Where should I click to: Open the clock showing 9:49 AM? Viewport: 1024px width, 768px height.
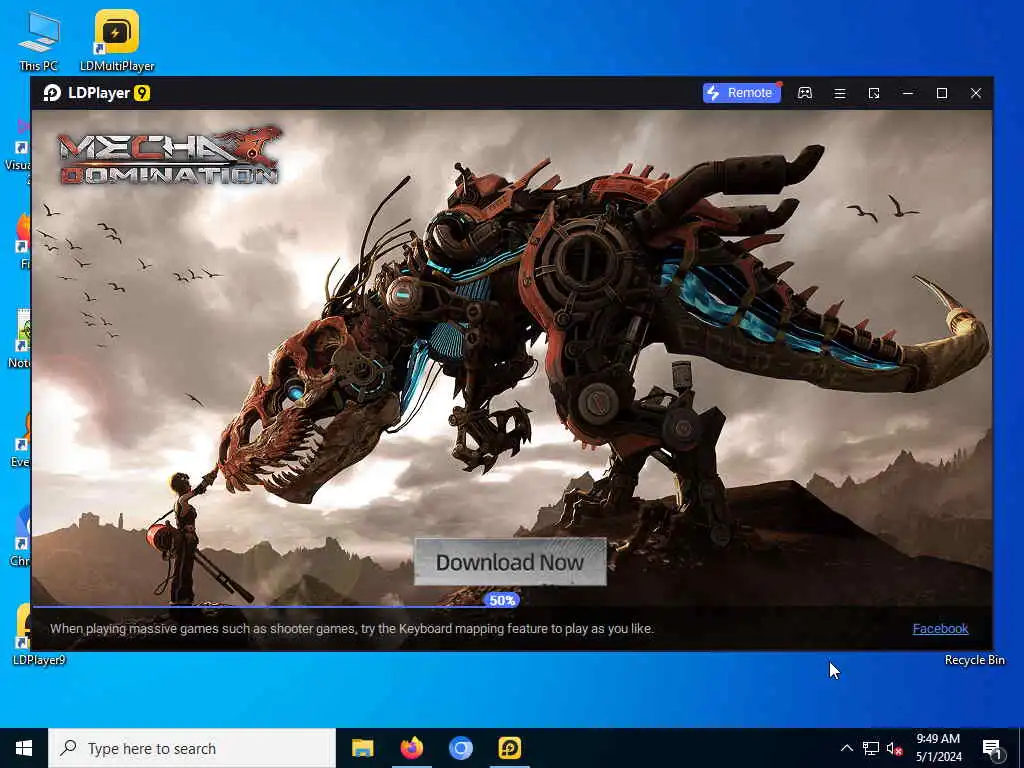pyautogui.click(x=938, y=748)
